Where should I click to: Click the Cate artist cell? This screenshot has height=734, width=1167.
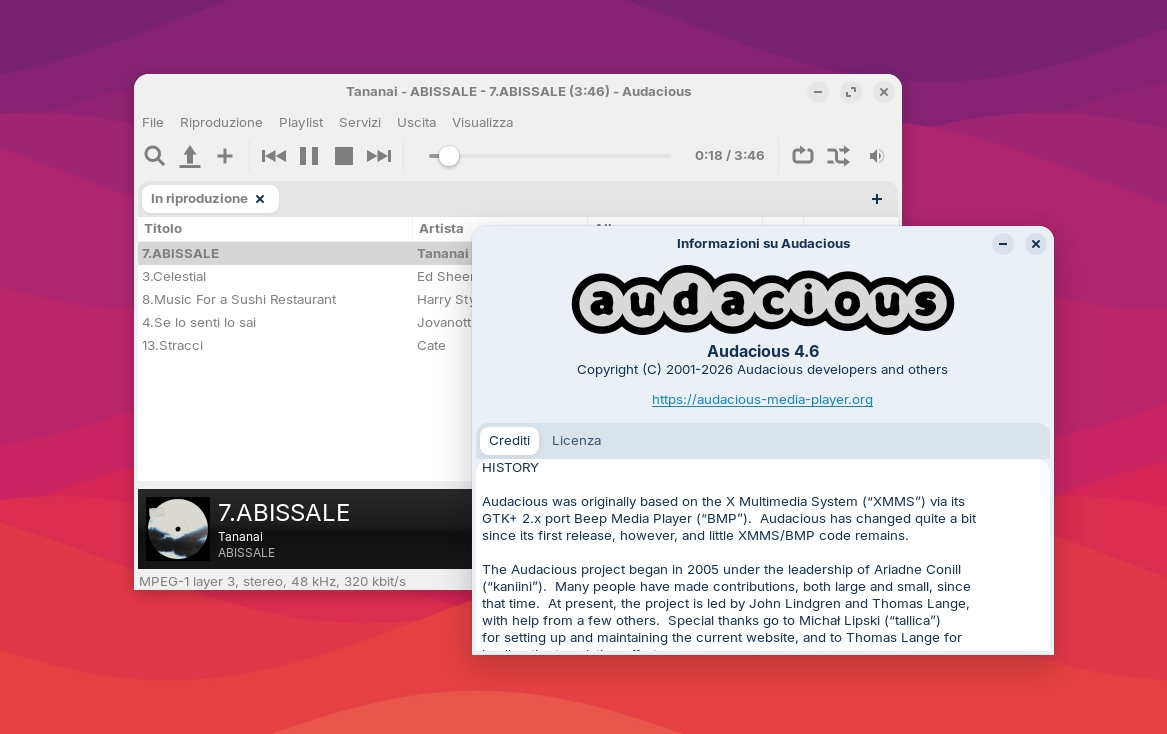pyautogui.click(x=431, y=345)
